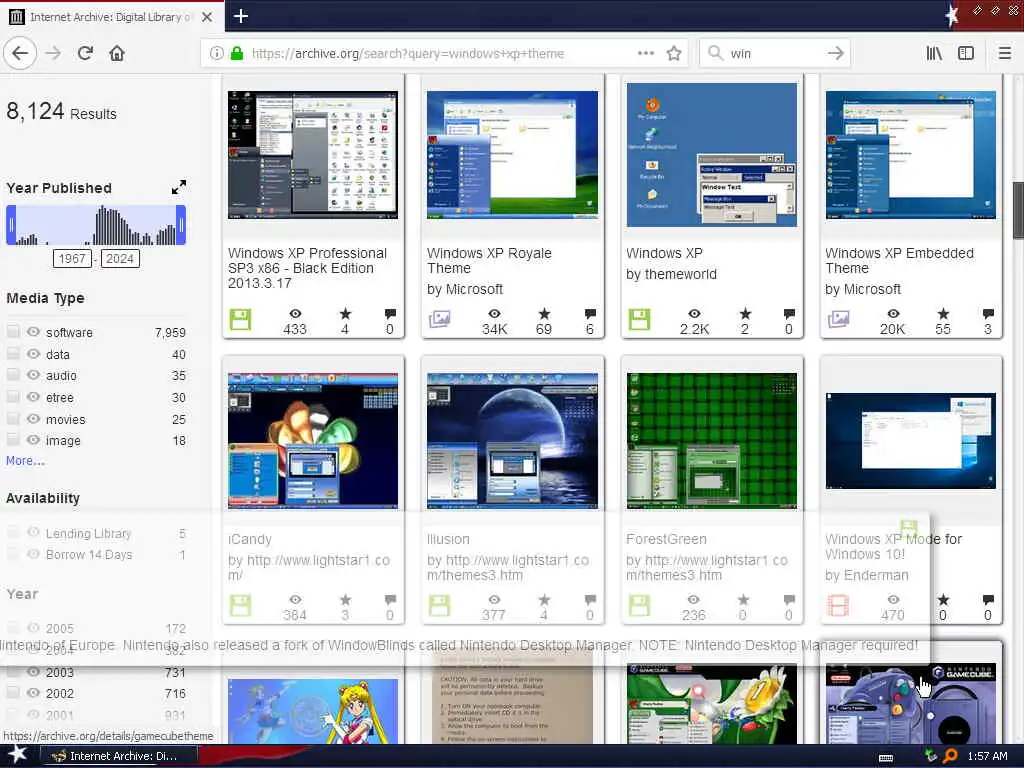The width and height of the screenshot is (1024, 768).
Task: Select Internet Archive taskbar window button
Action: 121,756
